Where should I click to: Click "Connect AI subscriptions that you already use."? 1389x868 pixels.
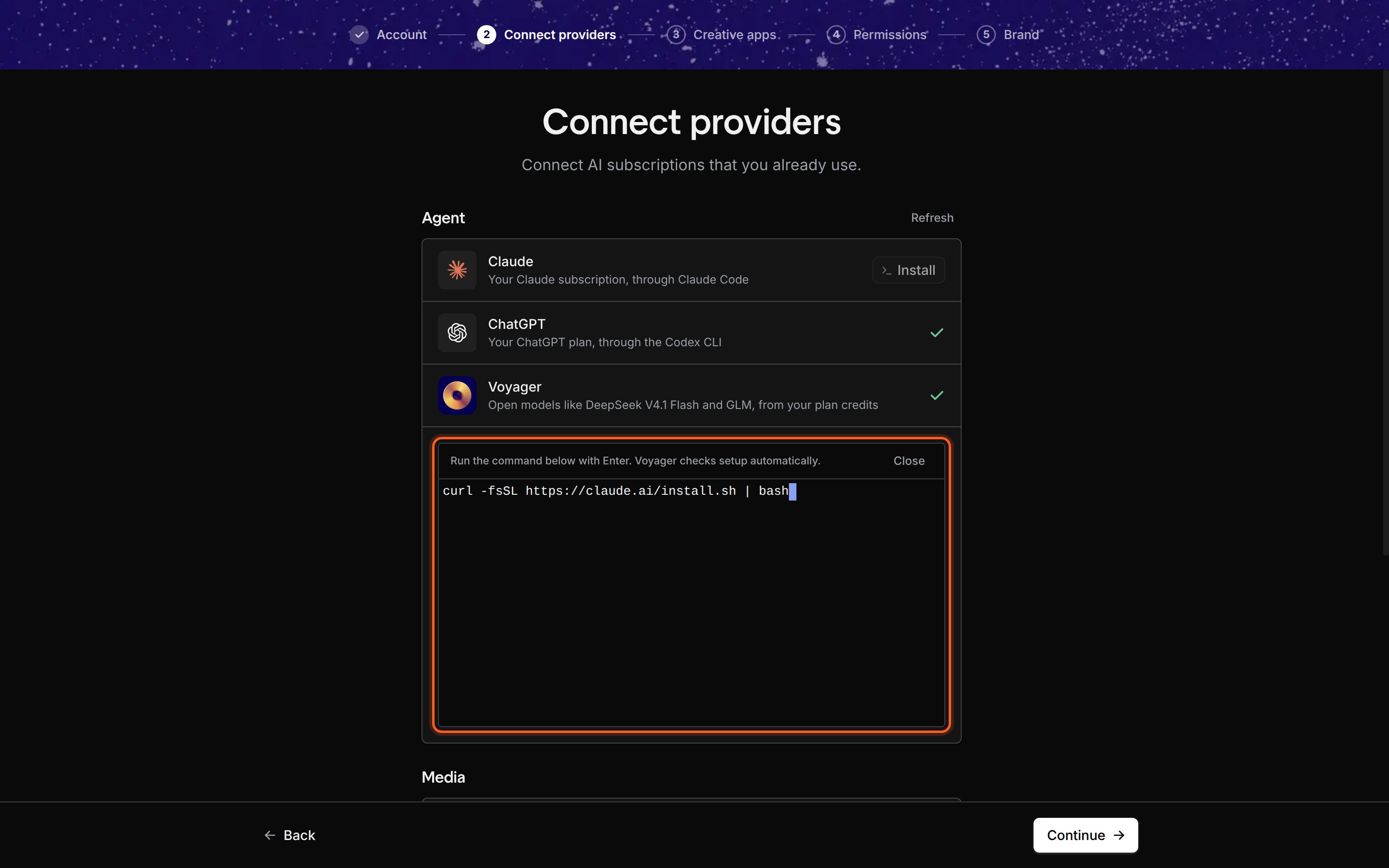tap(691, 165)
